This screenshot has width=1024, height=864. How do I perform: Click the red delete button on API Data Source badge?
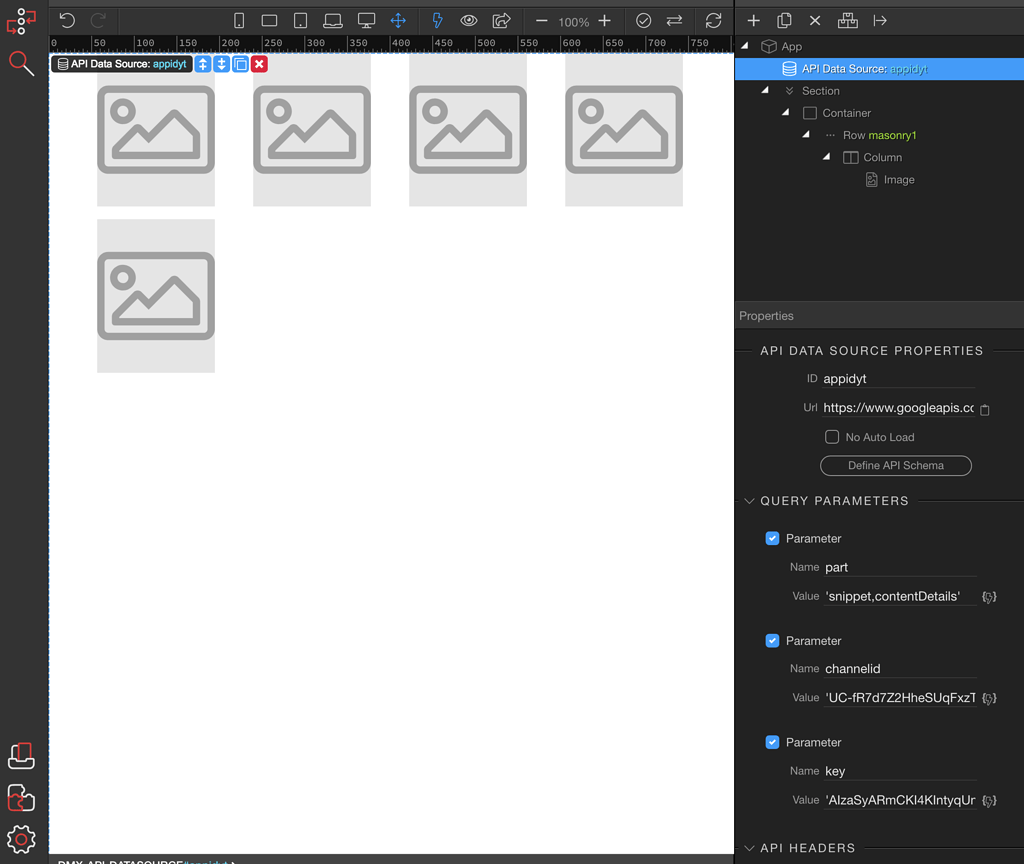point(259,64)
